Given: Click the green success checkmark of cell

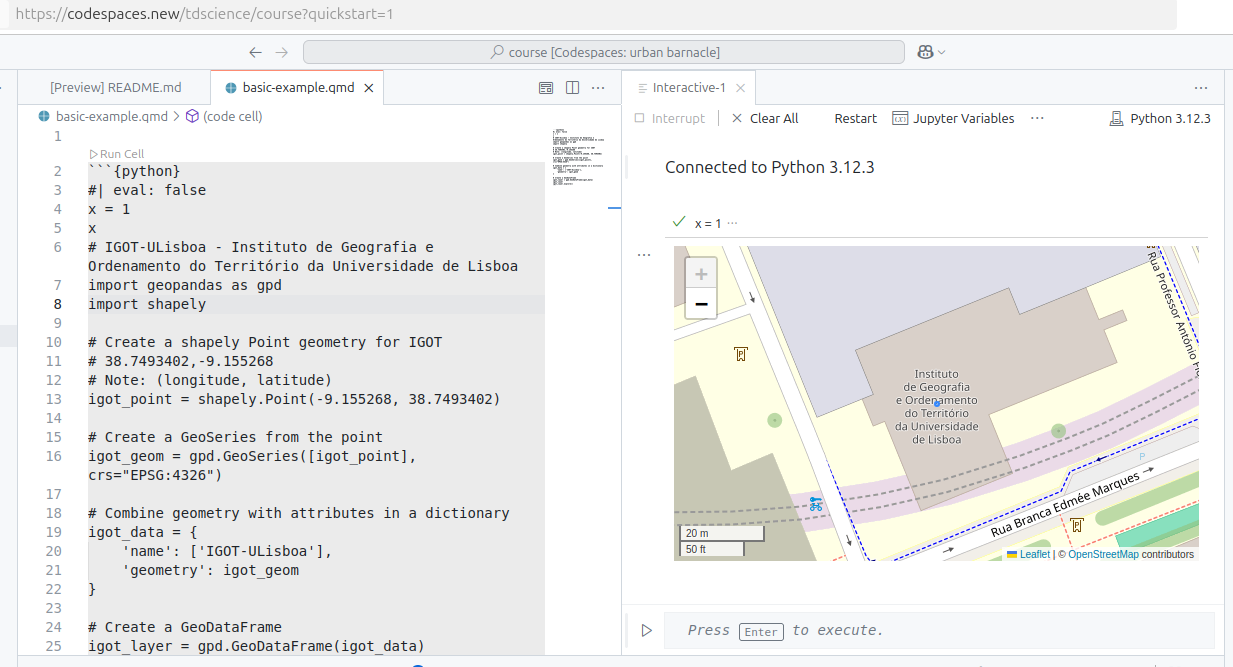Looking at the screenshot, I should tap(679, 222).
